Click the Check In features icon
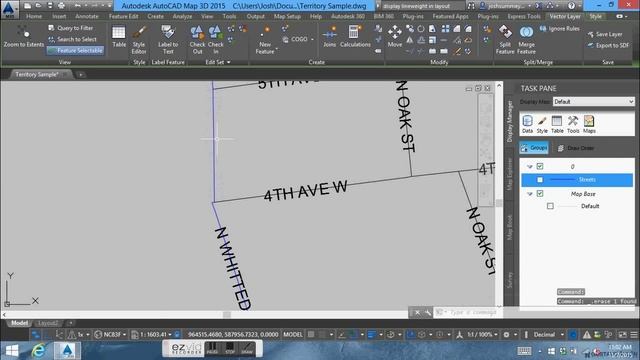The width and height of the screenshot is (640, 360). [x=216, y=40]
